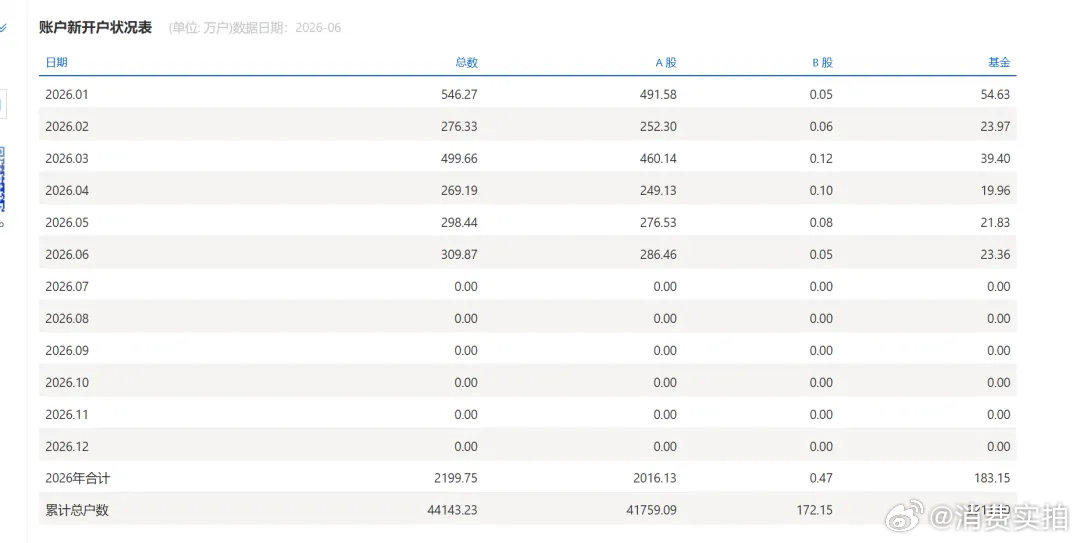Select the 2026.11 date cell
1080x543 pixels.
click(67, 414)
